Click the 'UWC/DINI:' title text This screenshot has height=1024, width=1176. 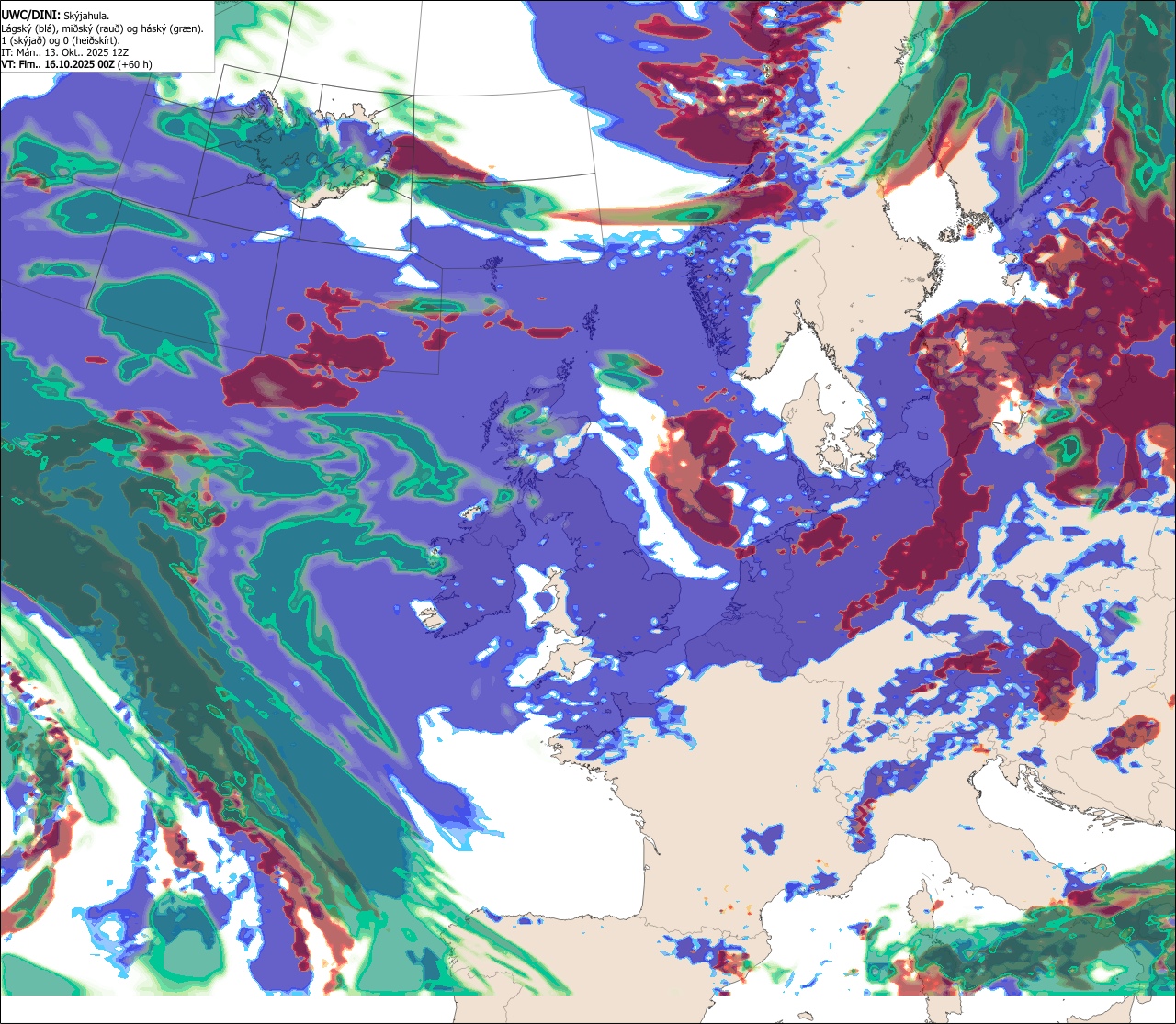(31, 16)
